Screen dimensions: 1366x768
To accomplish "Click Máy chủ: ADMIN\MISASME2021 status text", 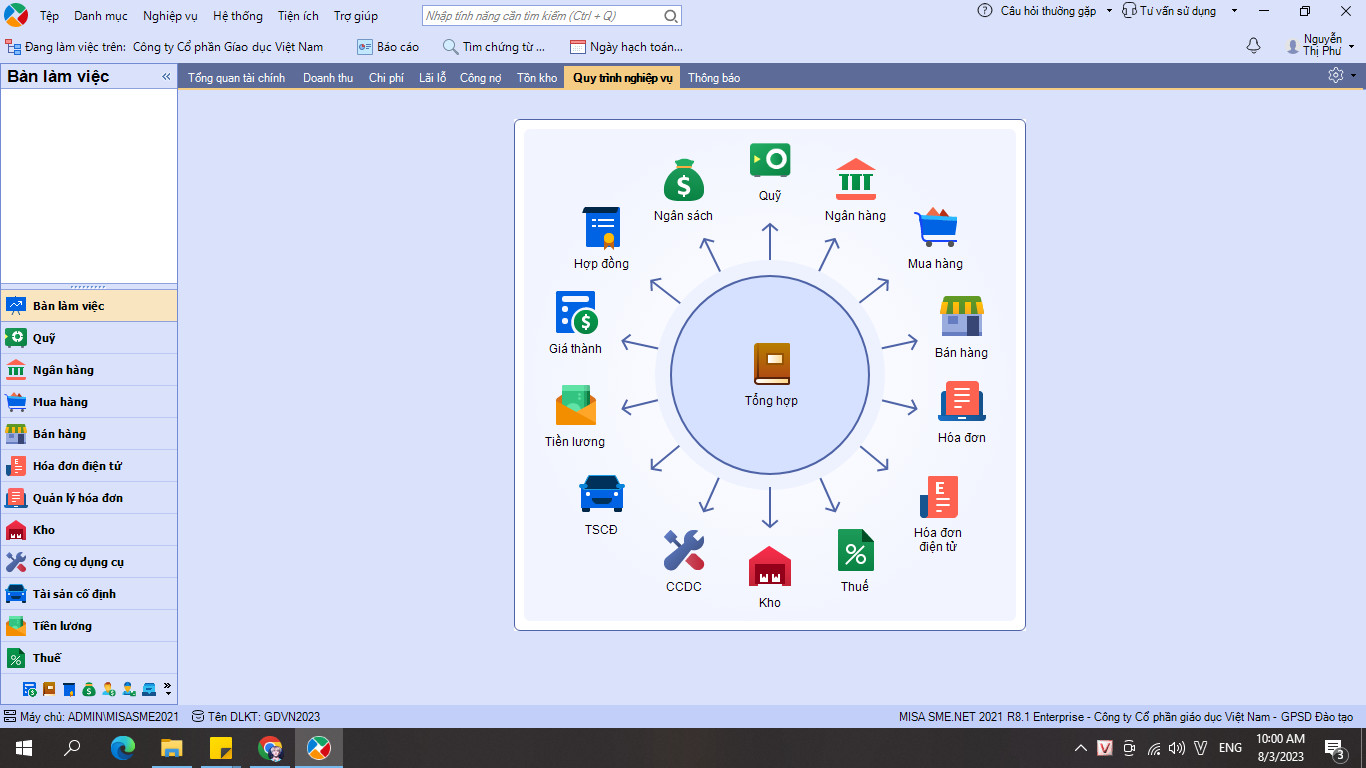I will coord(91,717).
